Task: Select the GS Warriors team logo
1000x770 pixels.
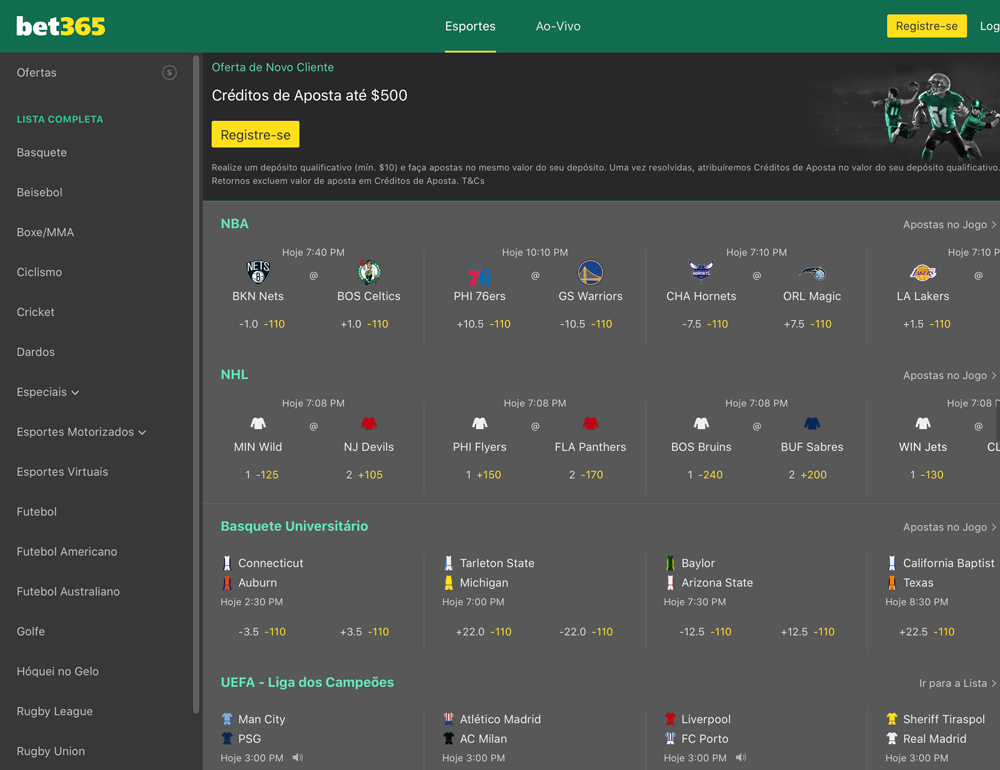Action: [x=590, y=272]
